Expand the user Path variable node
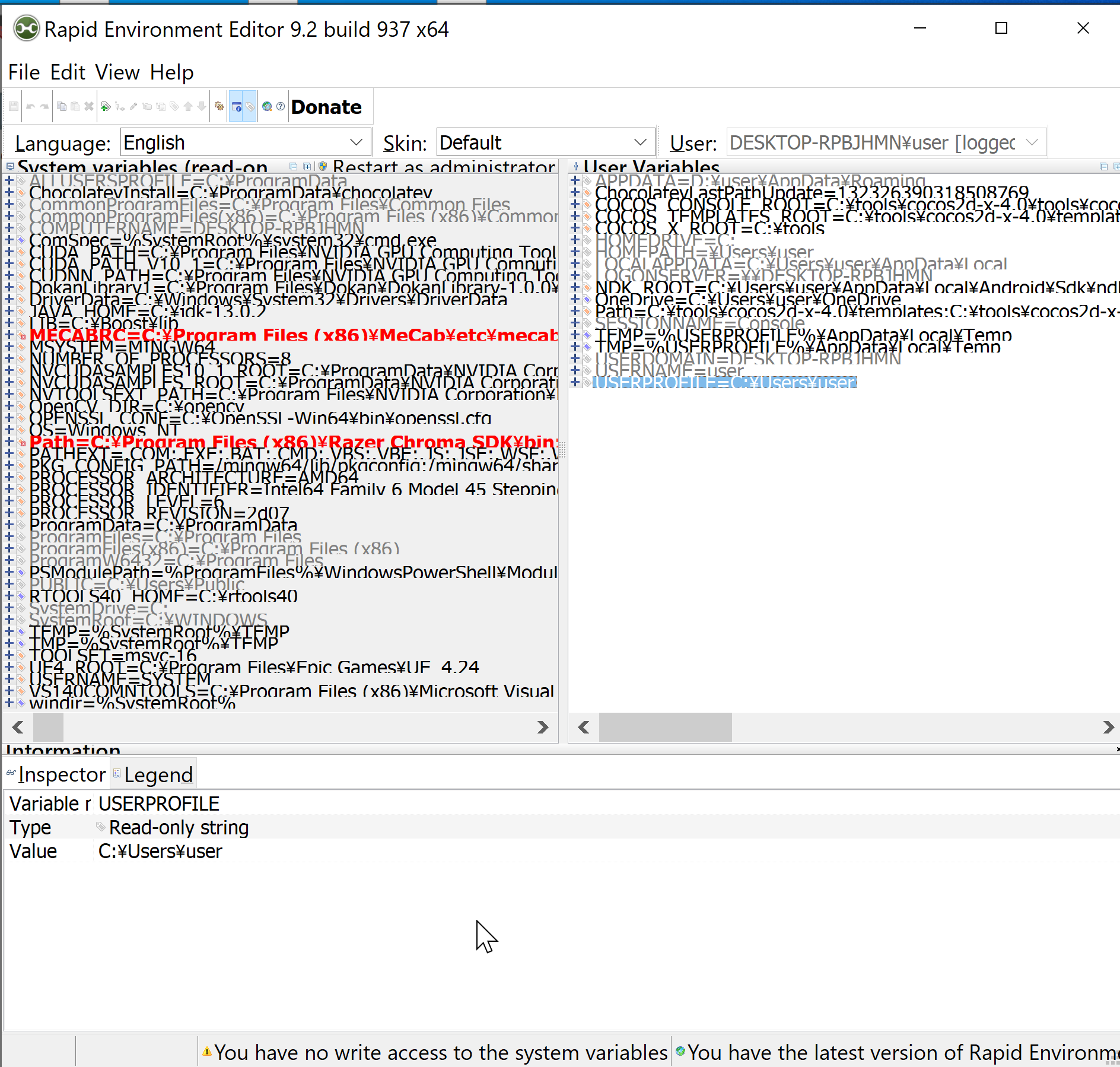Image resolution: width=1120 pixels, height=1067 pixels. coord(575,311)
